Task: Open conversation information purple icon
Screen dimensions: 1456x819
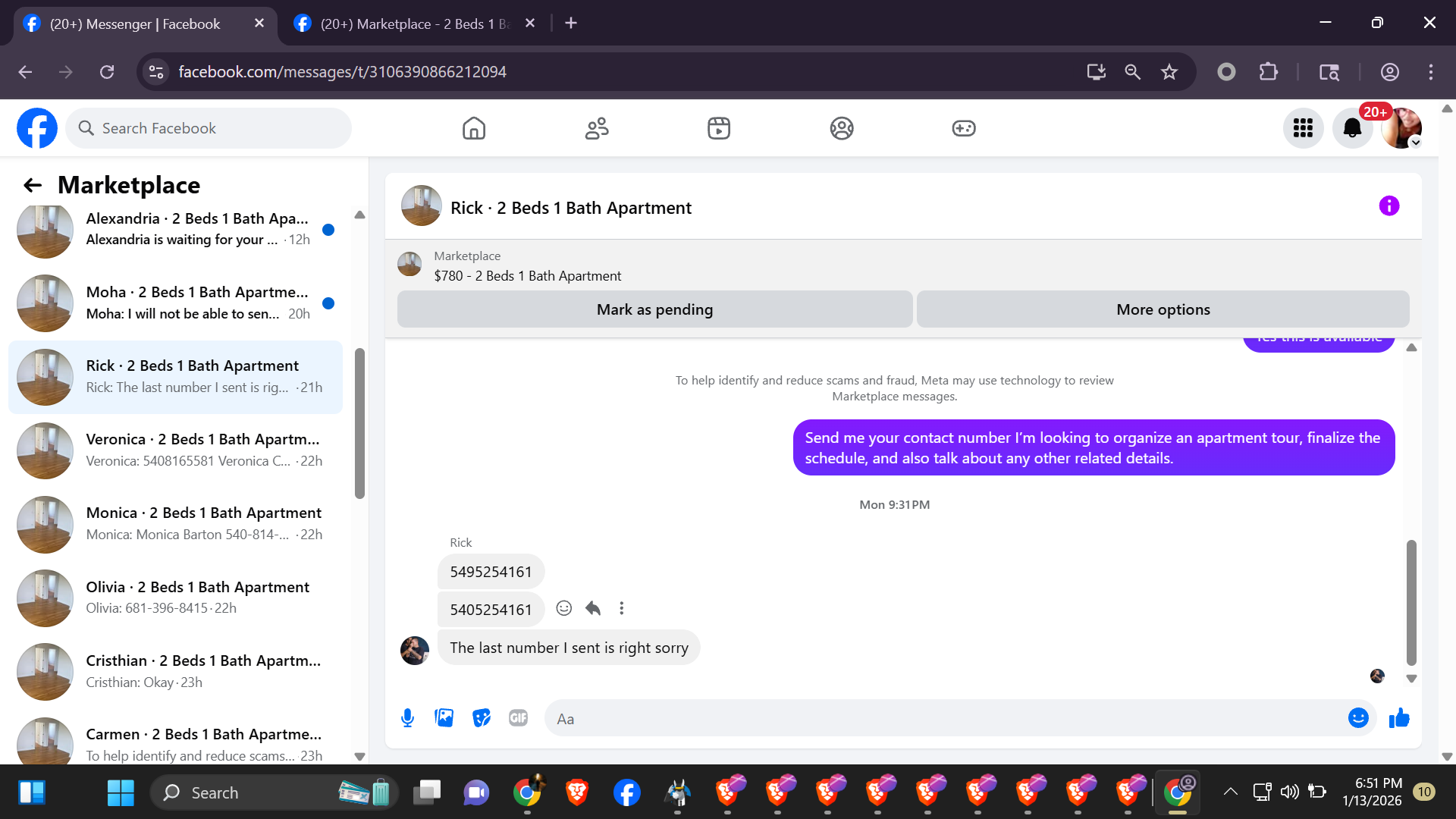Action: click(x=1389, y=206)
